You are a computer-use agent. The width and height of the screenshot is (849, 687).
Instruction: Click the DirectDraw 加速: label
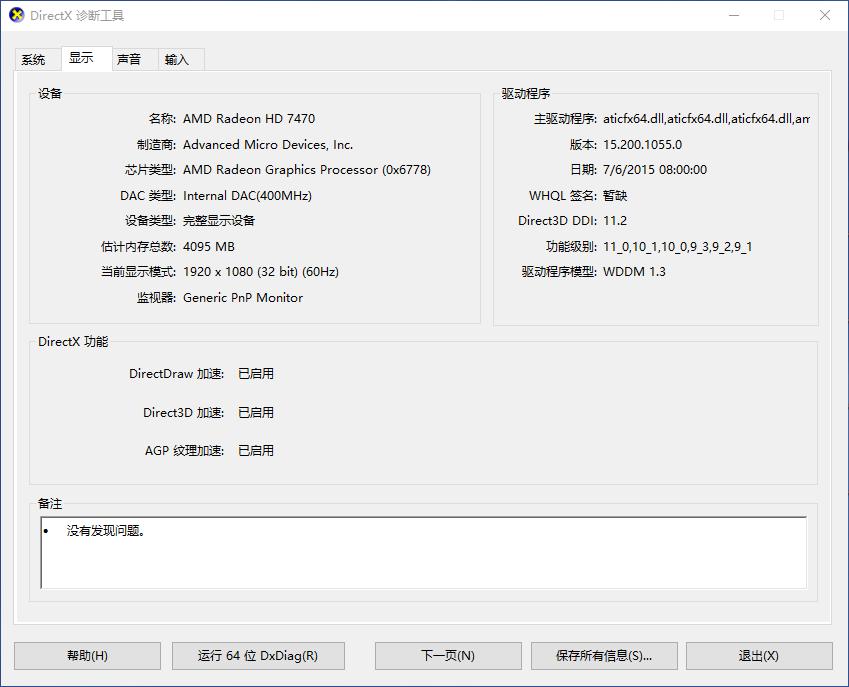(177, 374)
